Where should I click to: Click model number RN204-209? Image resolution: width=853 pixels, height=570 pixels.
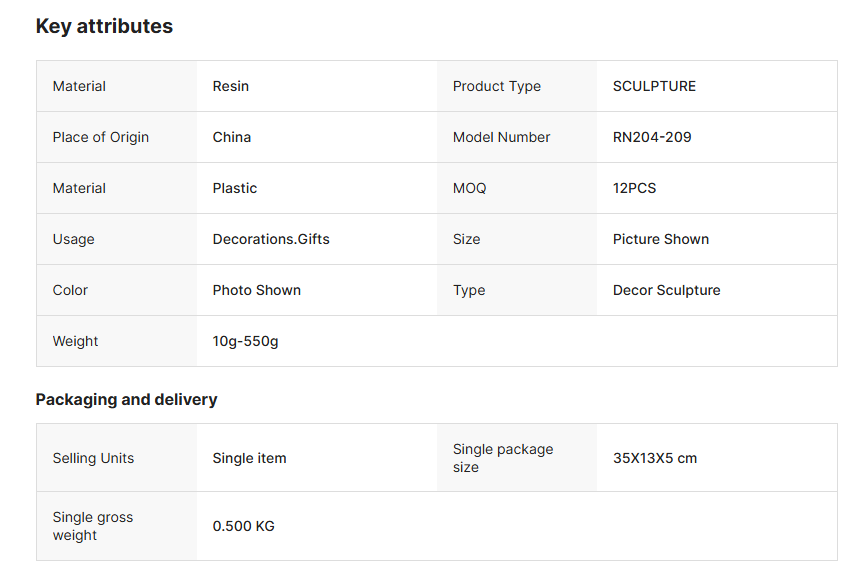[x=652, y=137]
